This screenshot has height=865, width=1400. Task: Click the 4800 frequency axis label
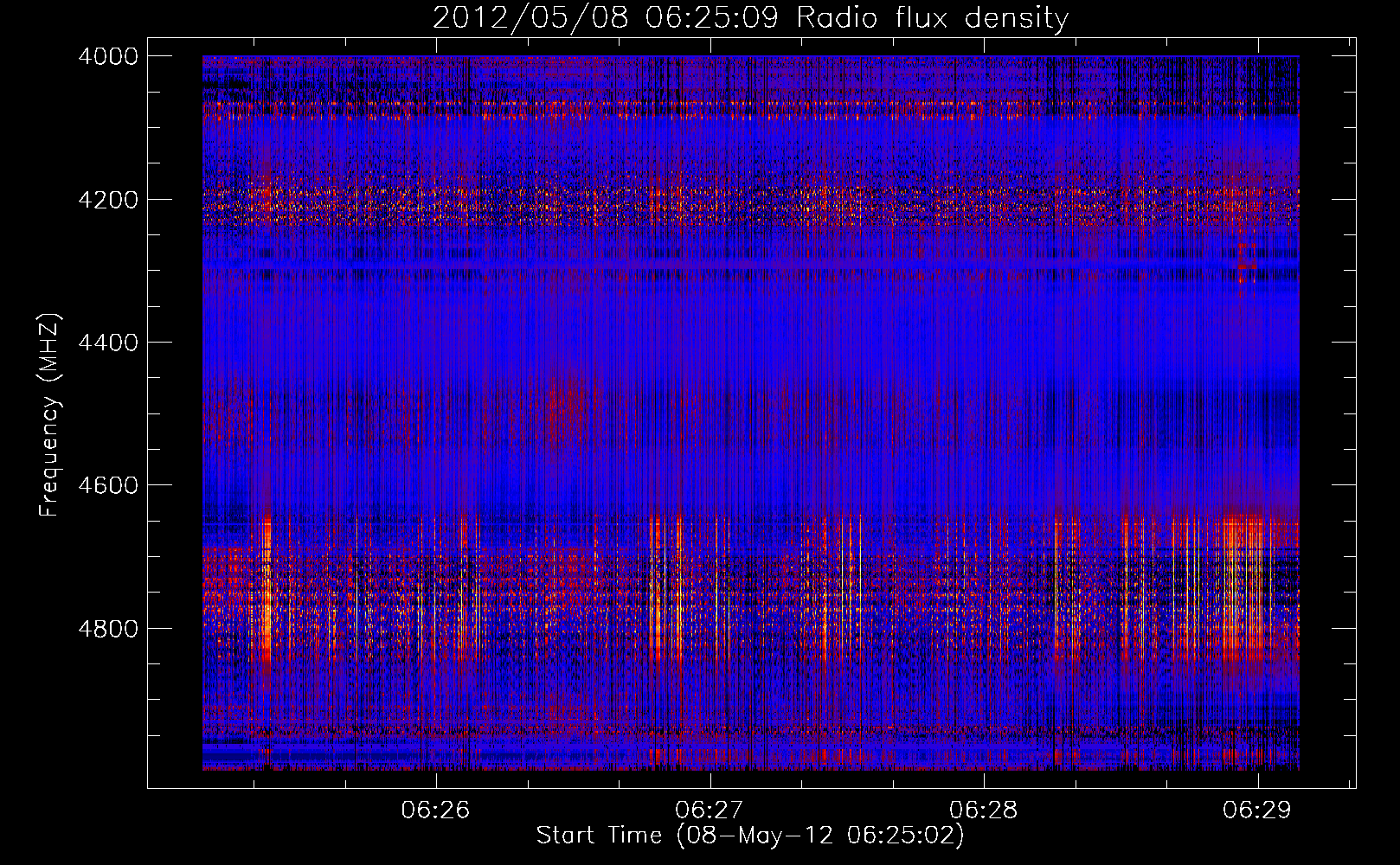click(107, 629)
